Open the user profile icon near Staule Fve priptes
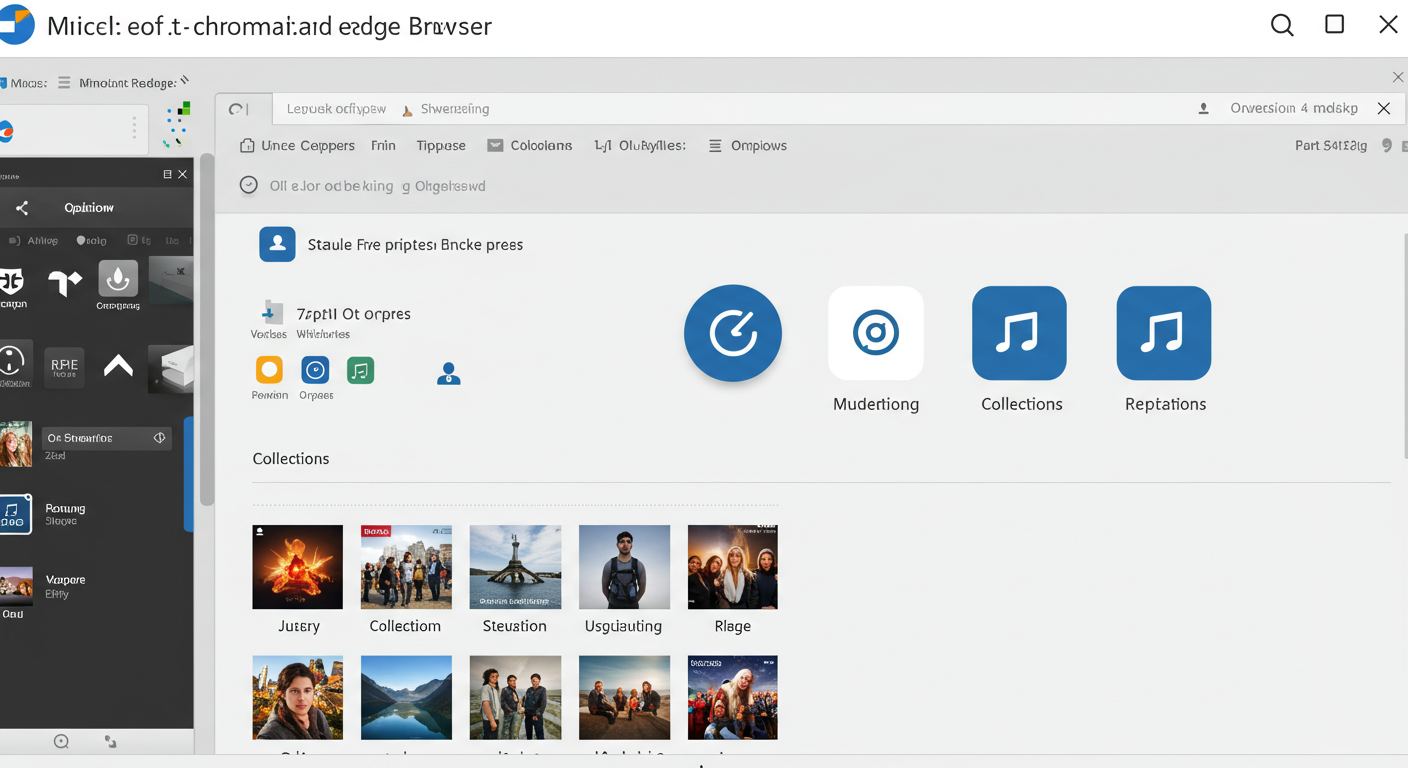Image resolution: width=1408 pixels, height=768 pixels. (x=277, y=244)
